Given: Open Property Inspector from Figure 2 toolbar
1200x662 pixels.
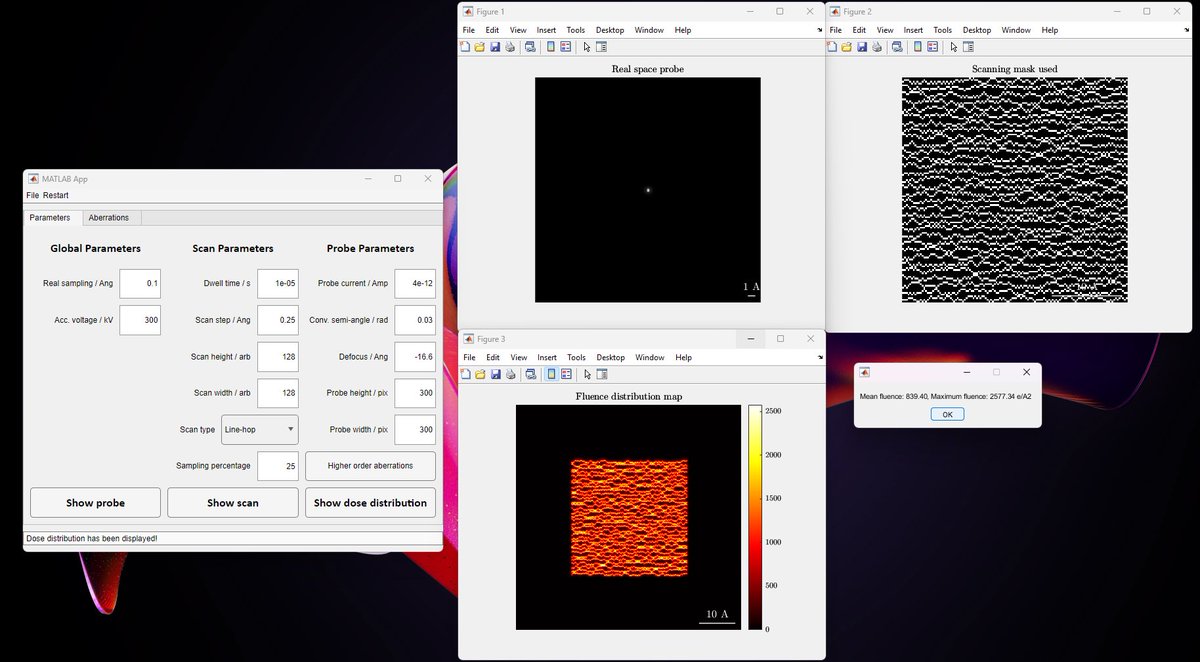Looking at the screenshot, I should pyautogui.click(x=969, y=46).
